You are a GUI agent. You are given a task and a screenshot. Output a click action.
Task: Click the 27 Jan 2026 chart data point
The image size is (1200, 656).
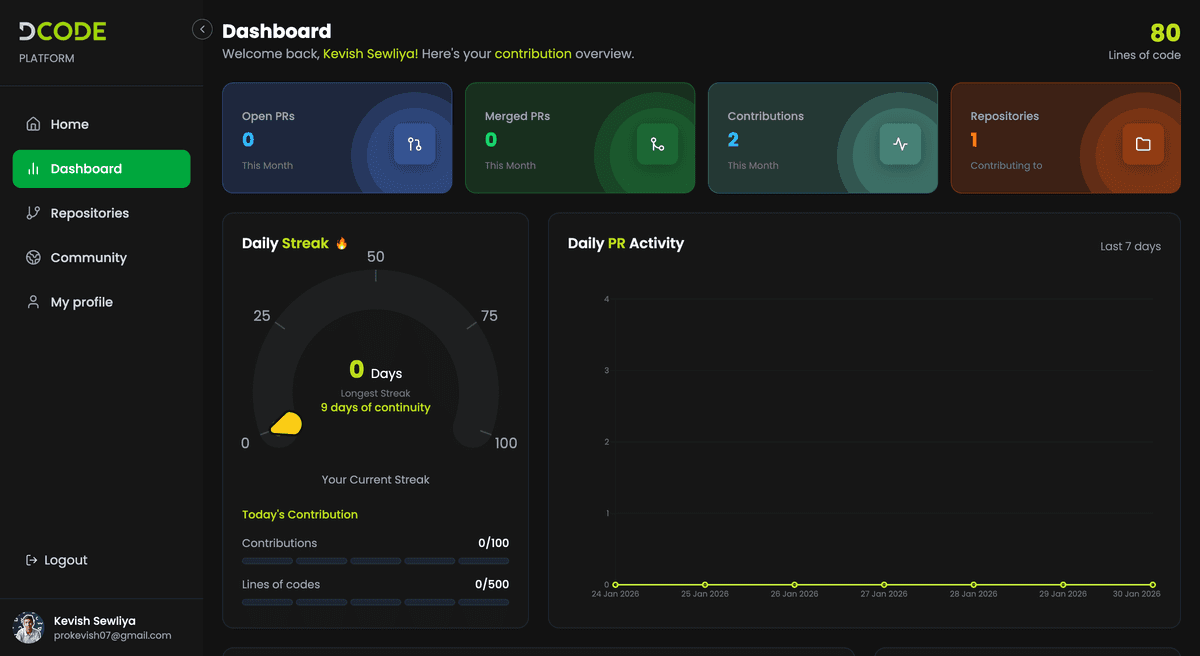pyautogui.click(x=884, y=584)
